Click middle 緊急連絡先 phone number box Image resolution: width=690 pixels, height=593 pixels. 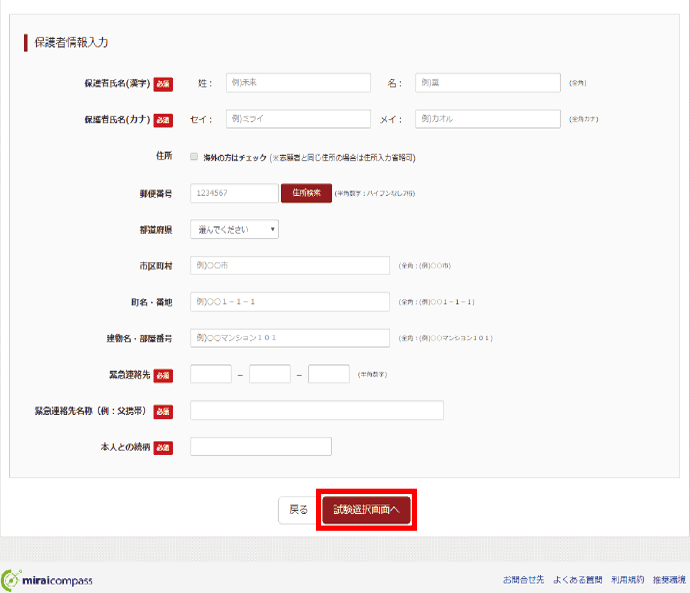click(270, 374)
